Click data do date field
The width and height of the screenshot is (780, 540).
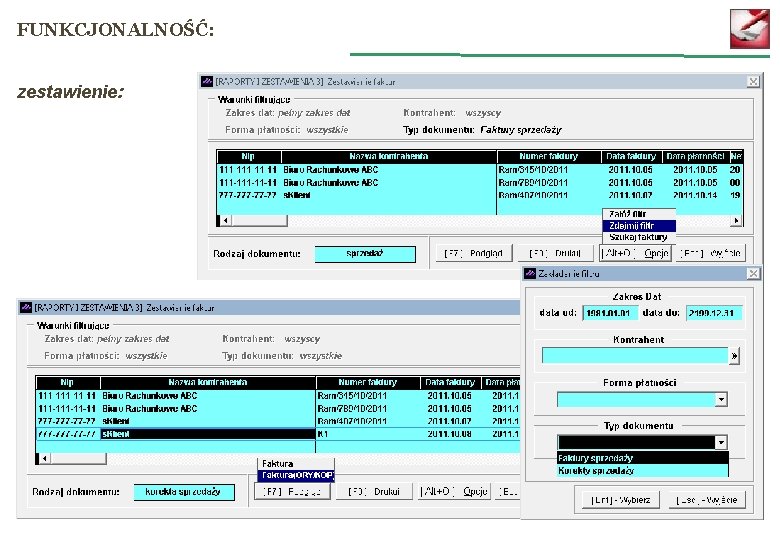coord(714,313)
